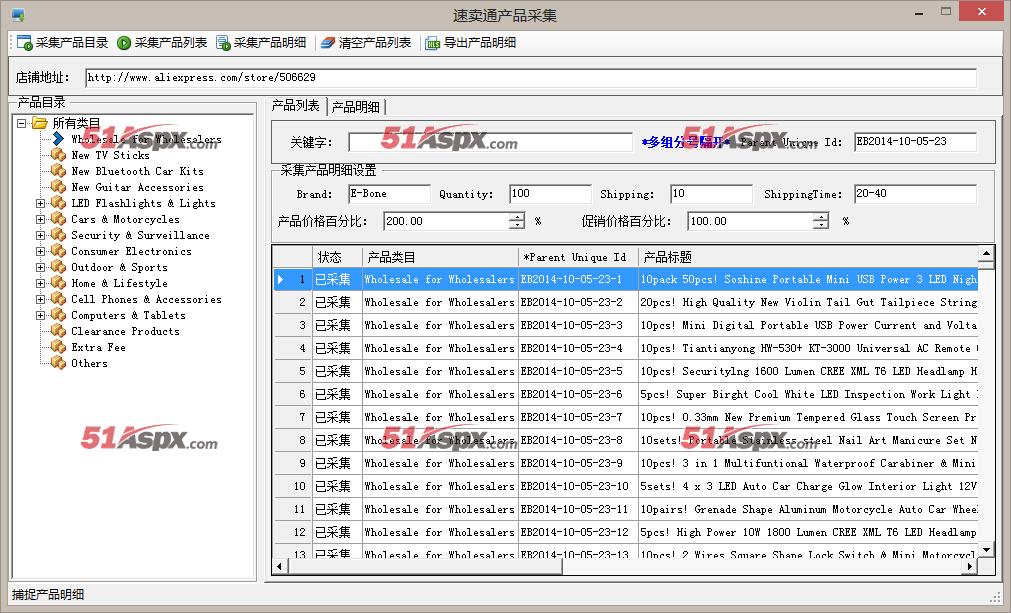Click the 采集产品目录 toolbar icon
Screen dimensions: 1011x613
24,43
